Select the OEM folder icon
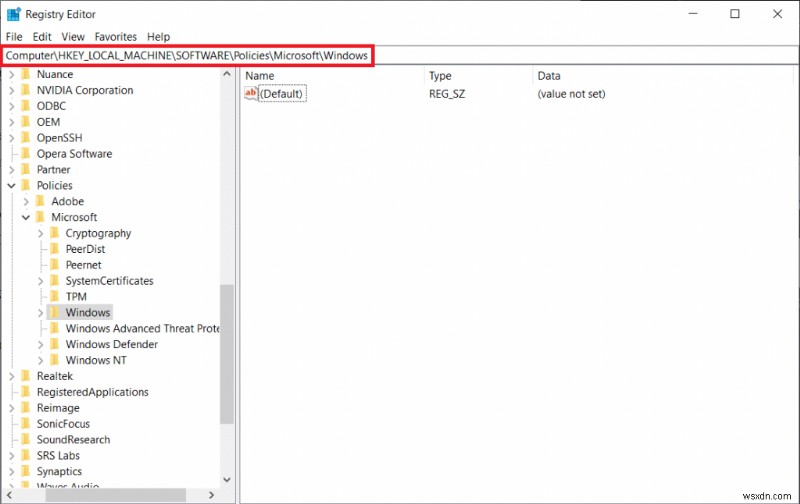The image size is (800, 504). pos(26,122)
